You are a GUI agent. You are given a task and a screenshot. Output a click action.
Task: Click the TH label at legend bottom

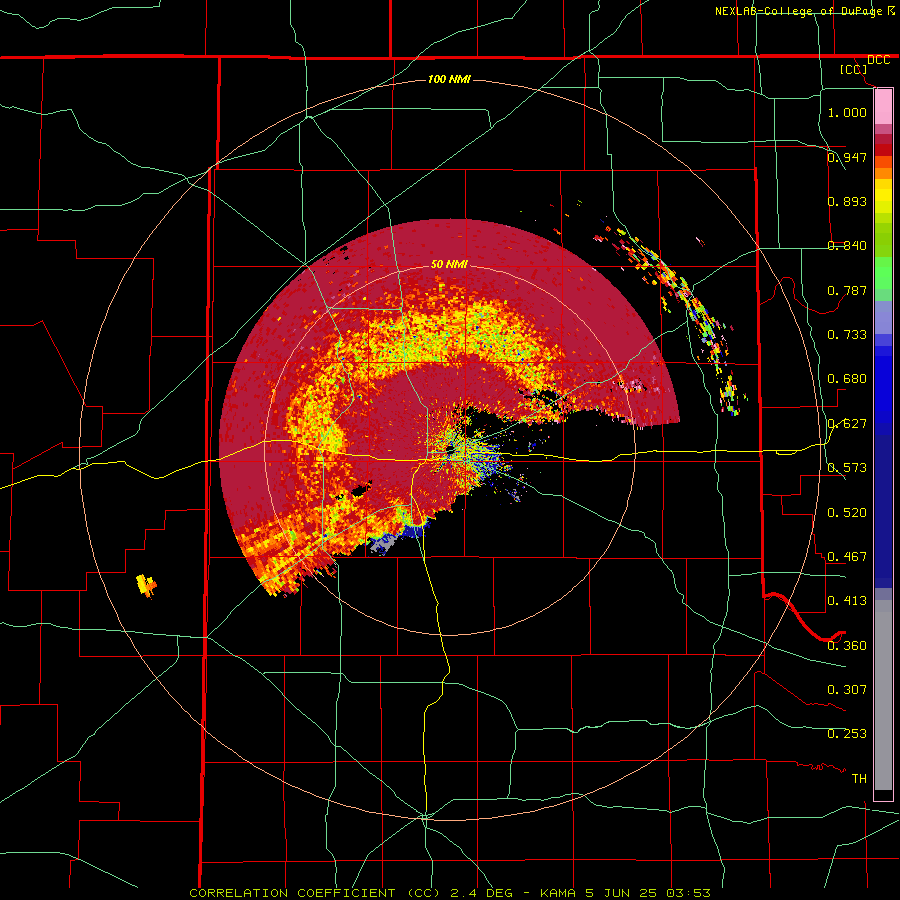coord(859,778)
